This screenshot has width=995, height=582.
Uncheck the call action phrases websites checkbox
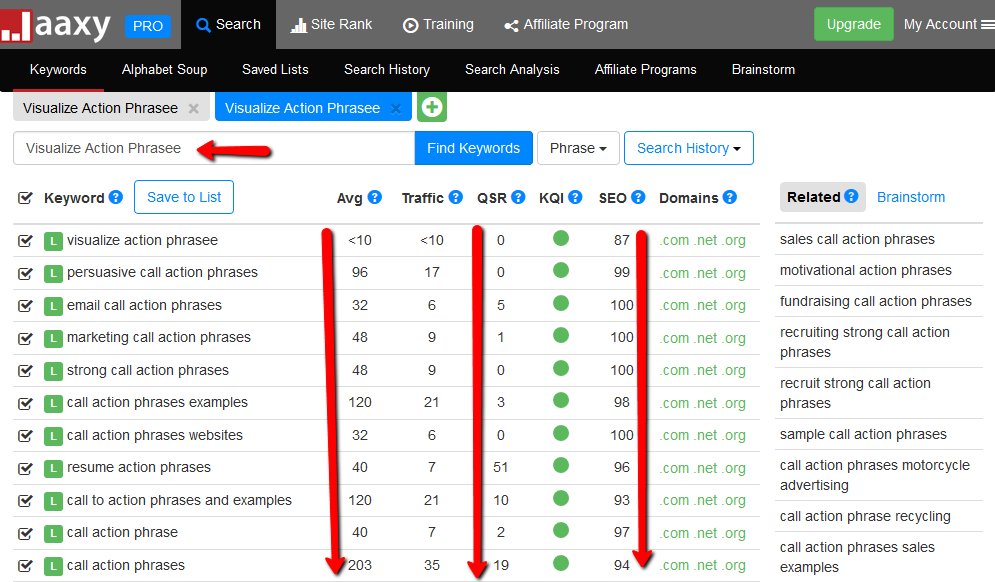click(x=25, y=435)
